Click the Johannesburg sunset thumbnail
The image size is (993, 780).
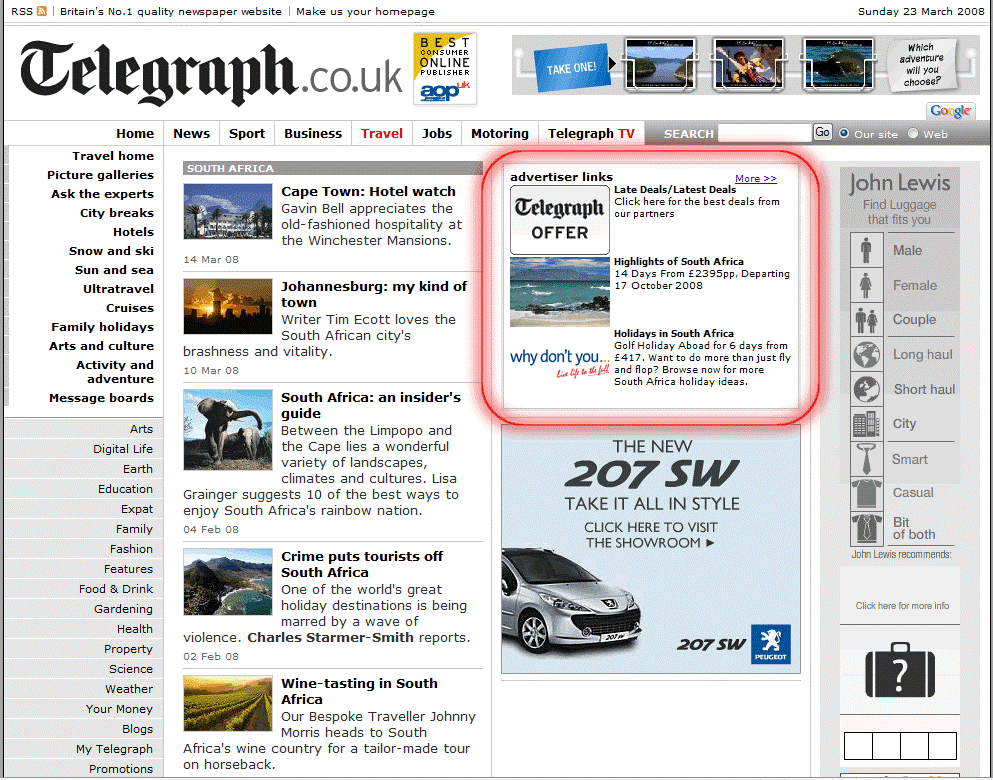tap(228, 306)
